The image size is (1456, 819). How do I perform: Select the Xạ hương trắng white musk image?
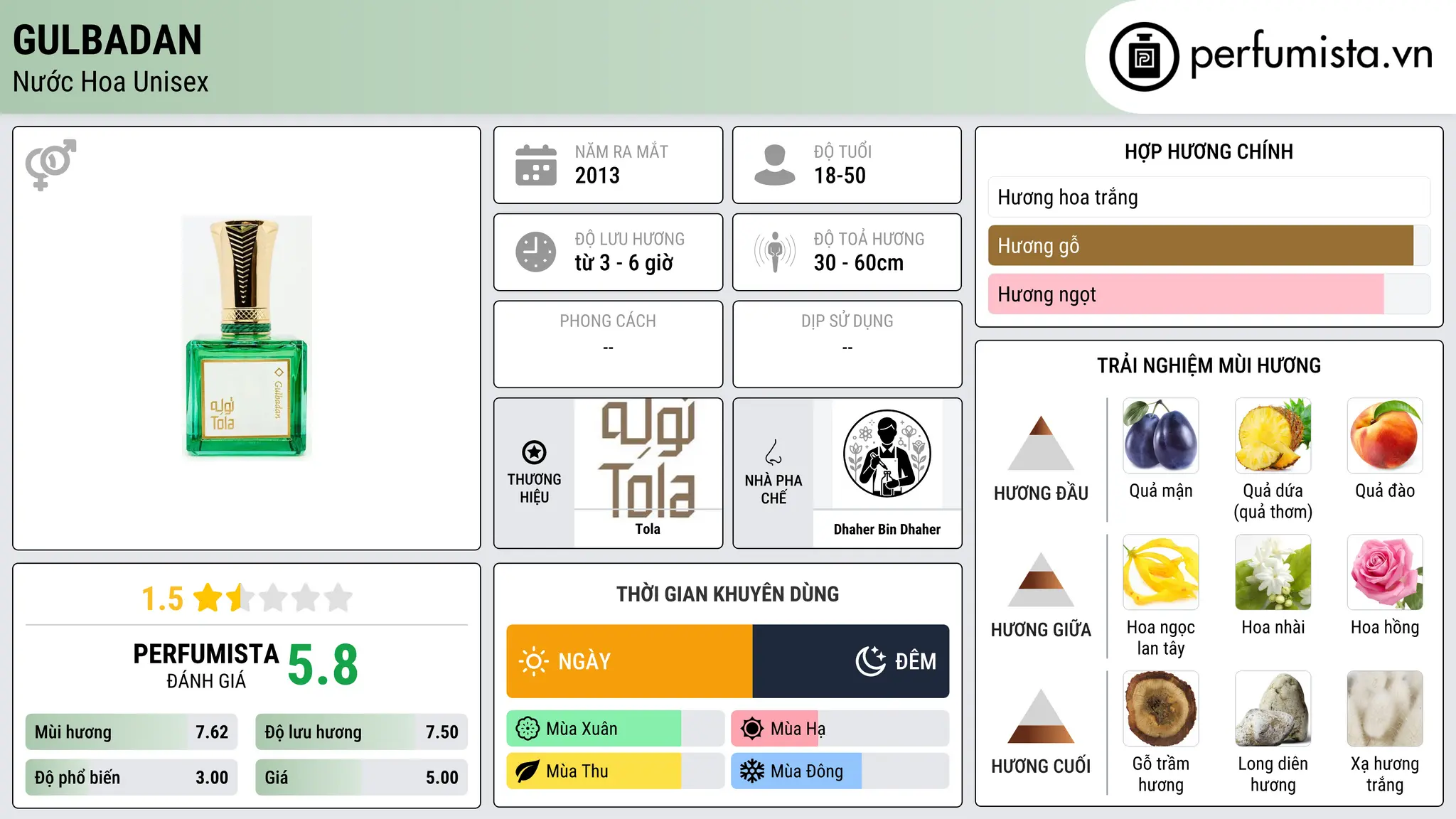coord(1385,709)
